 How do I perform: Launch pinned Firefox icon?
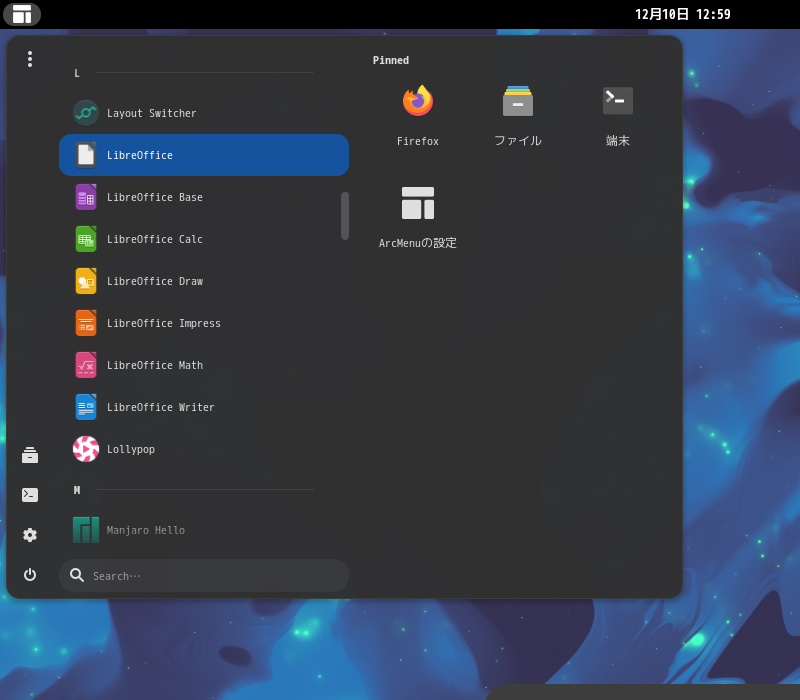click(418, 101)
